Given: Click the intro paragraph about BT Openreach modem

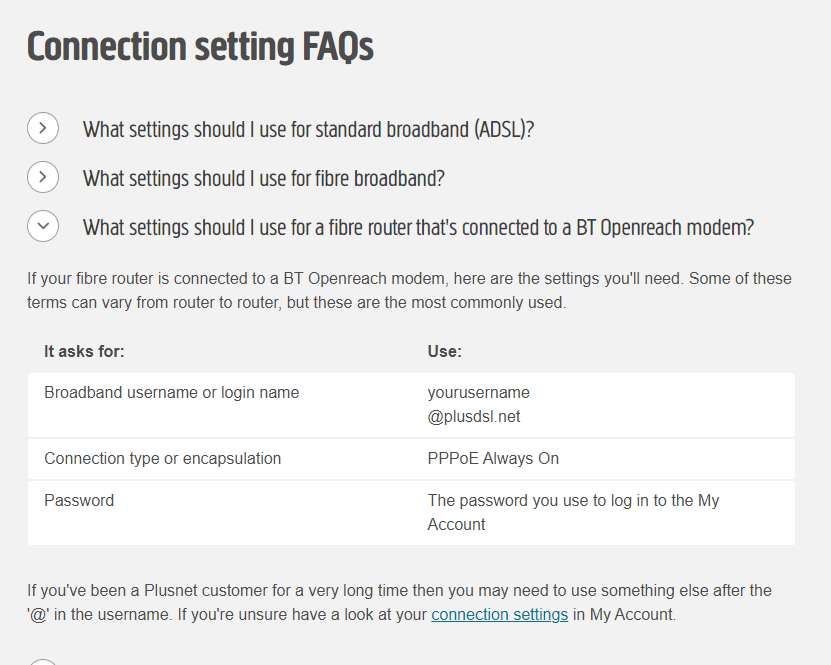Looking at the screenshot, I should pyautogui.click(x=409, y=290).
